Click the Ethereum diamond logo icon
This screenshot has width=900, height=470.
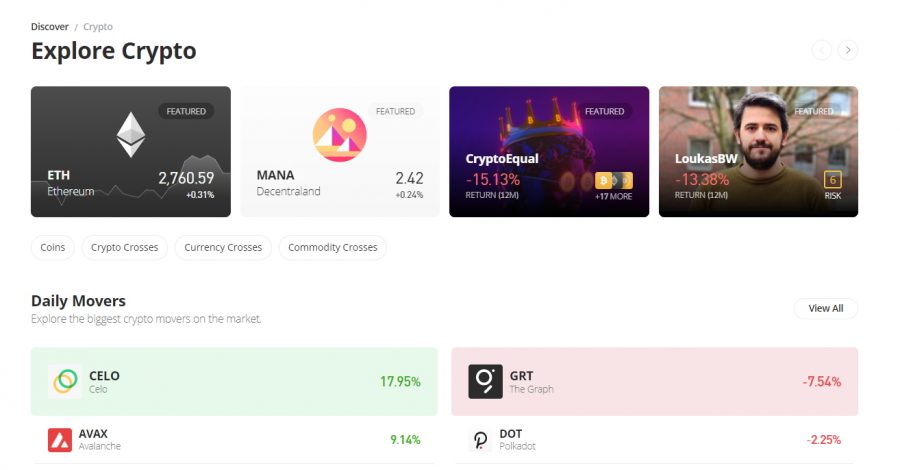(130, 135)
